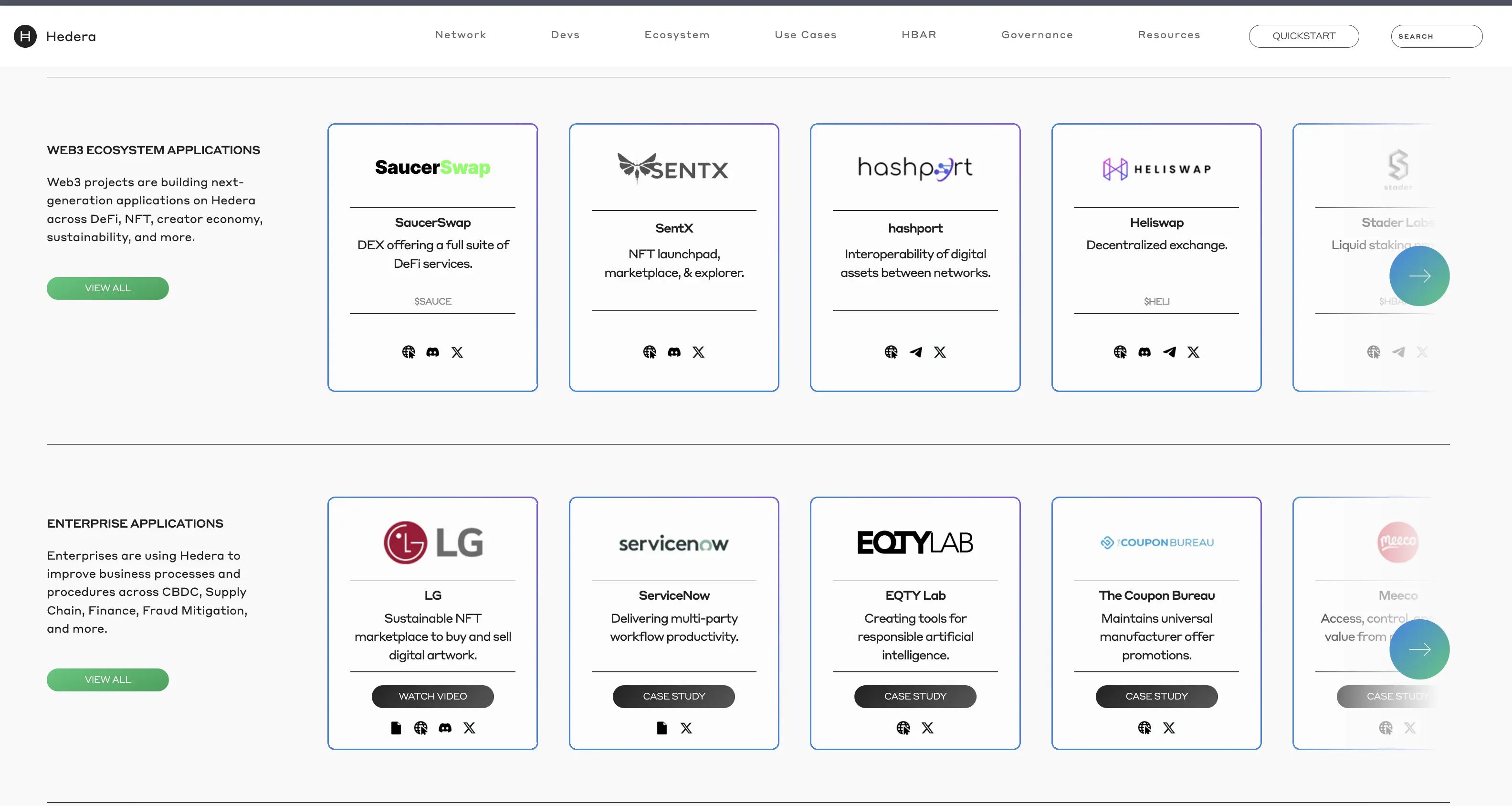Click the Hedera brand name text
The width and height of the screenshot is (1512, 806).
pyautogui.click(x=71, y=36)
